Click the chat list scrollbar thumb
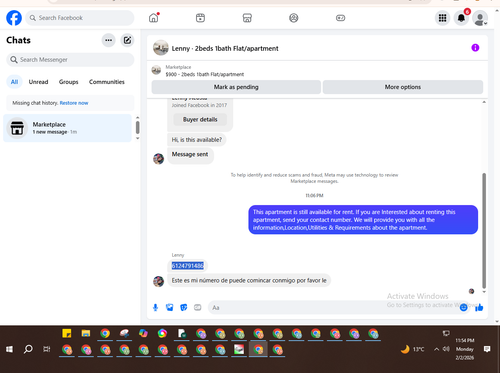 tap(137, 127)
